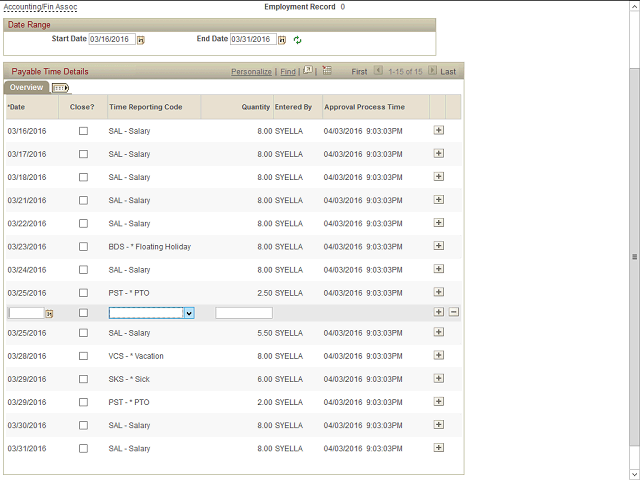Open calendar picker in the blank row date field

49,313
